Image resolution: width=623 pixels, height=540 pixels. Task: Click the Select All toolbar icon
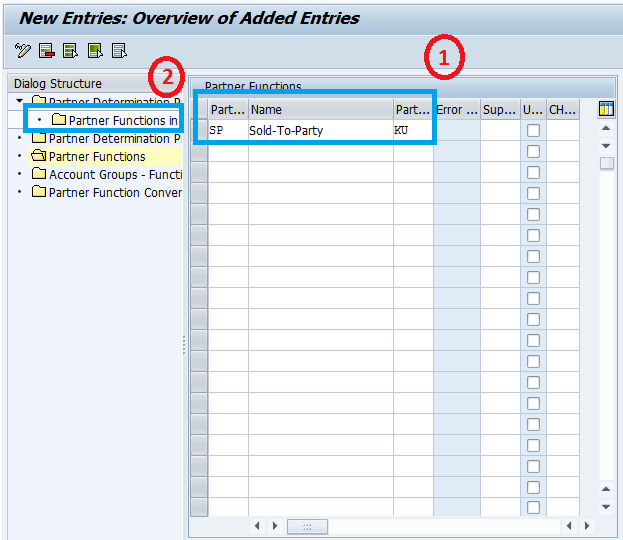(70, 50)
